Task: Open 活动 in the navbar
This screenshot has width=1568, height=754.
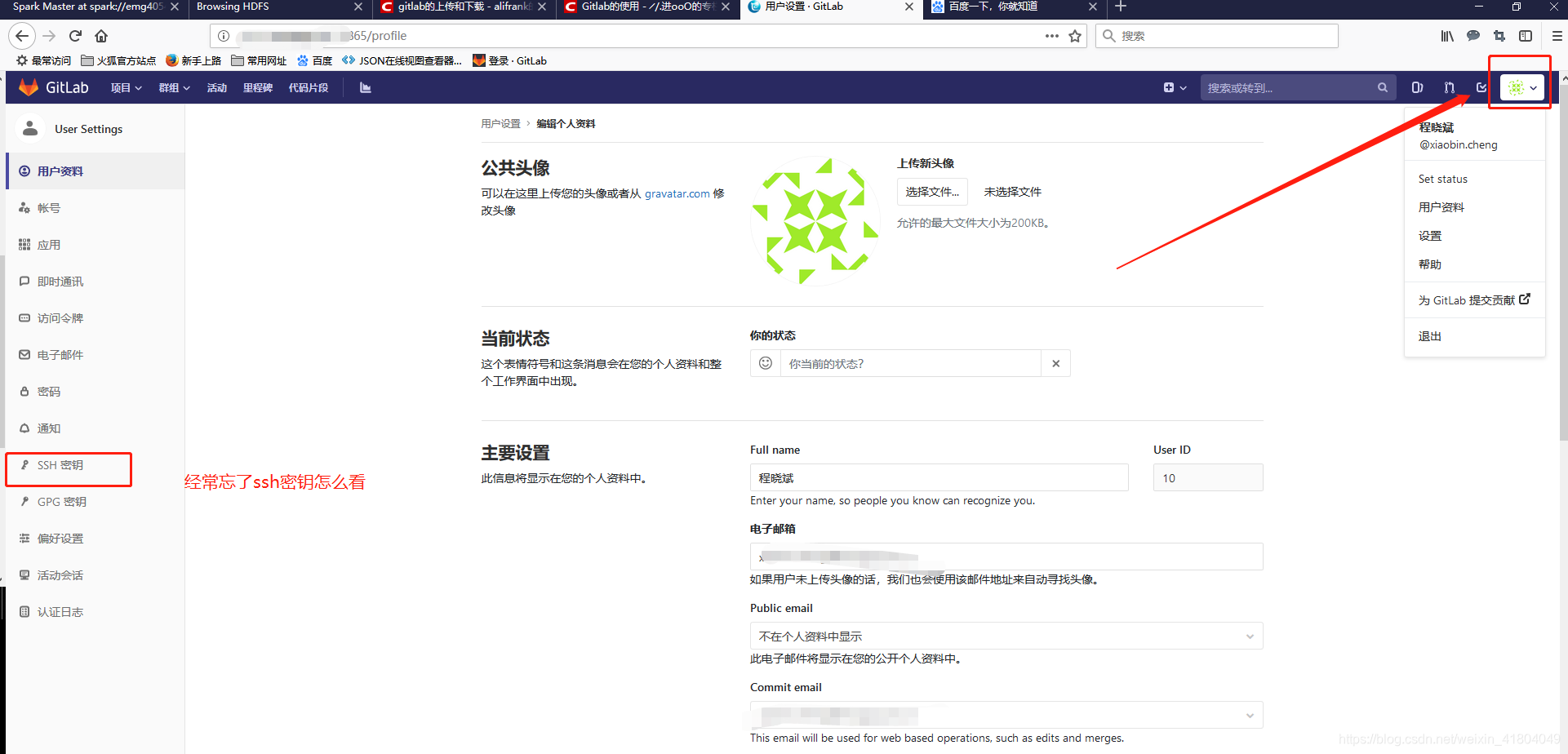Action: 216,87
